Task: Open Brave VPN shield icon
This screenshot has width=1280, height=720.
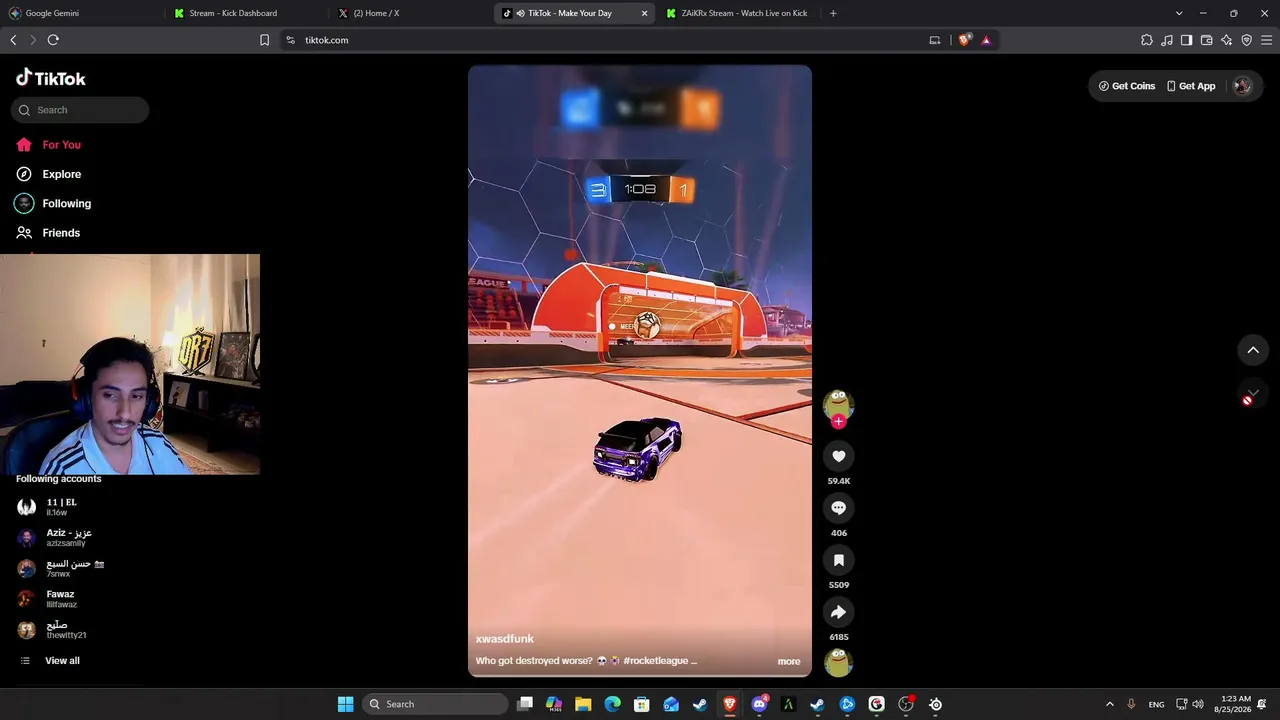Action: click(1246, 40)
